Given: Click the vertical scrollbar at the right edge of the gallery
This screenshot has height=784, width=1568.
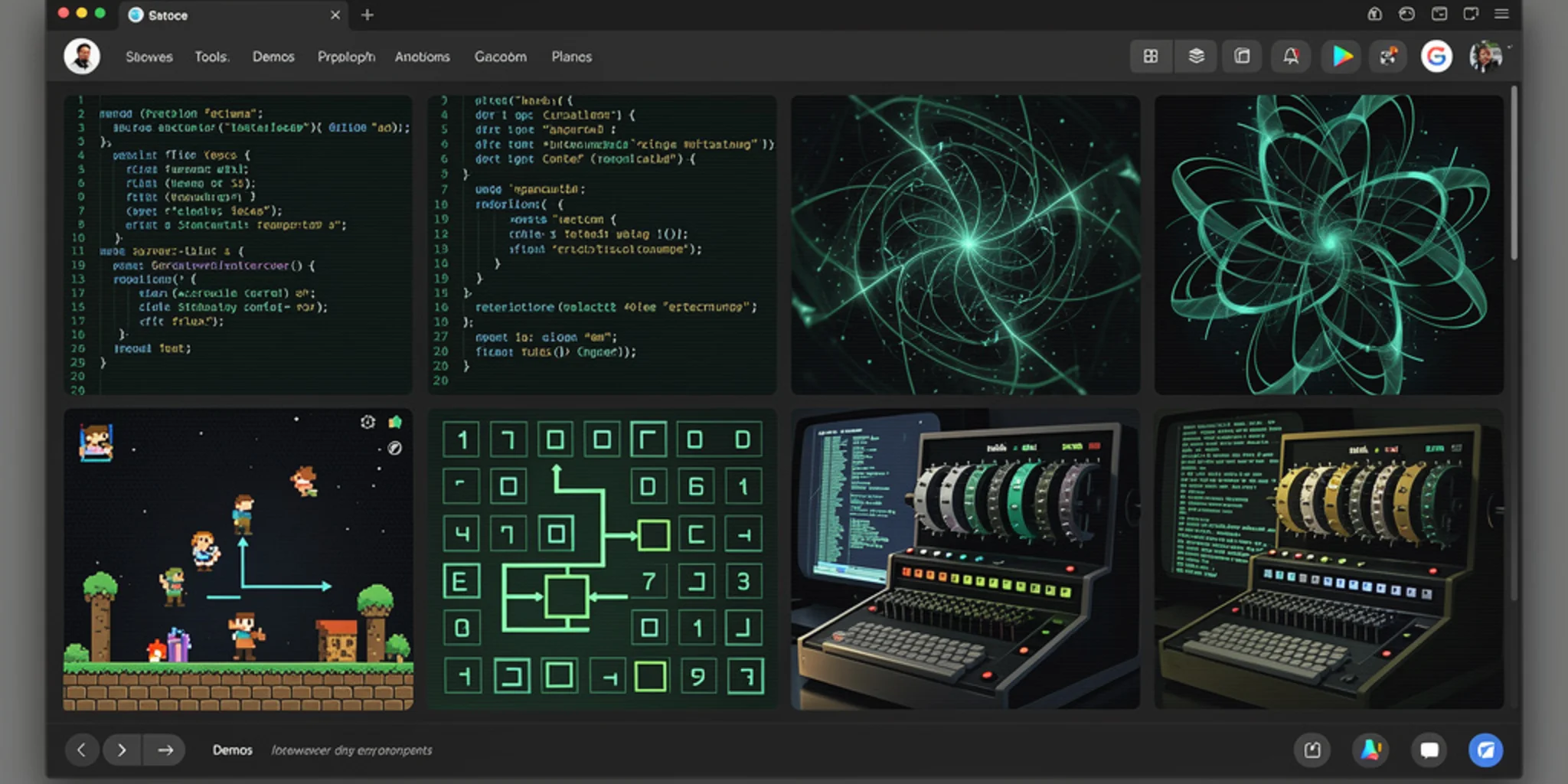Looking at the screenshot, I should pyautogui.click(x=1514, y=175).
